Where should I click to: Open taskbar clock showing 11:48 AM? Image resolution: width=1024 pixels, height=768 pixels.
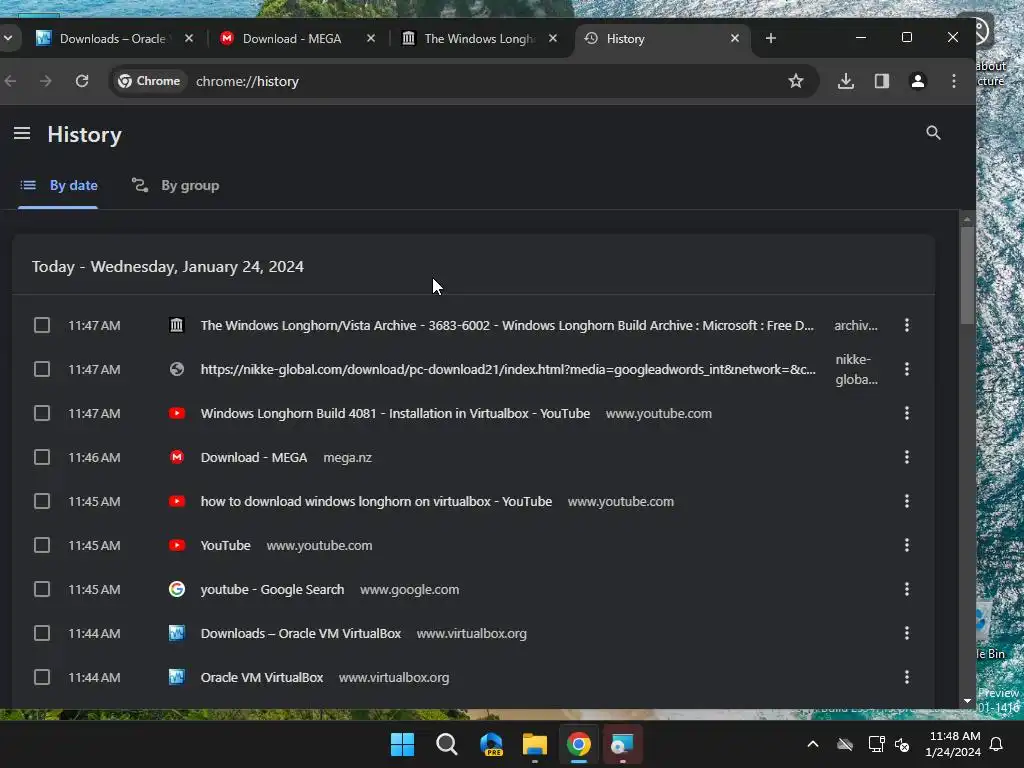953,744
